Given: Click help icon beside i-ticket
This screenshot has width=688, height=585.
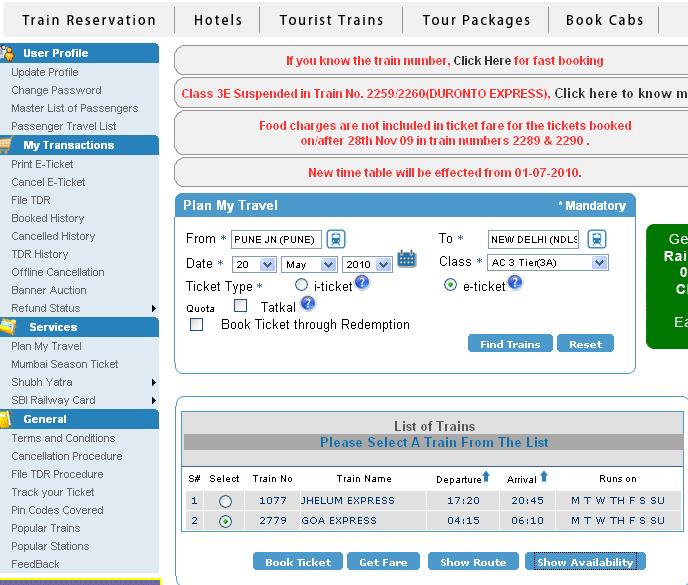Looking at the screenshot, I should coord(362,282).
